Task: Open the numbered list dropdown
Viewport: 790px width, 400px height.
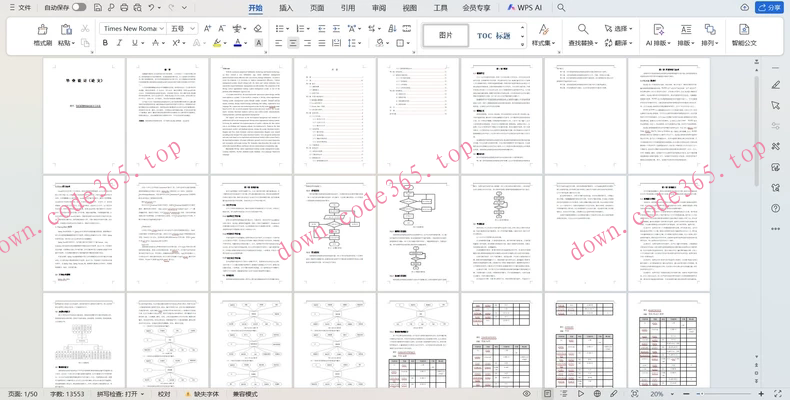Action: [308, 29]
